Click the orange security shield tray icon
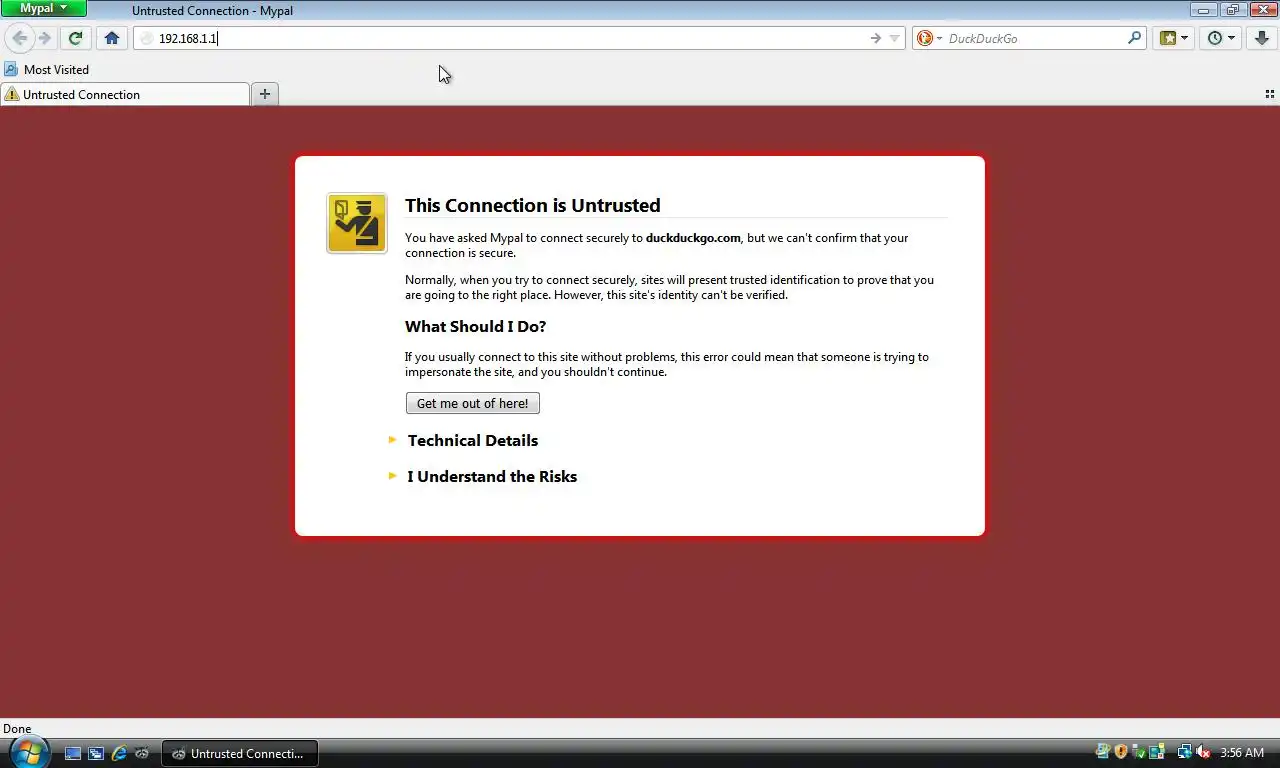Viewport: 1280px width, 768px height. coord(1121,752)
